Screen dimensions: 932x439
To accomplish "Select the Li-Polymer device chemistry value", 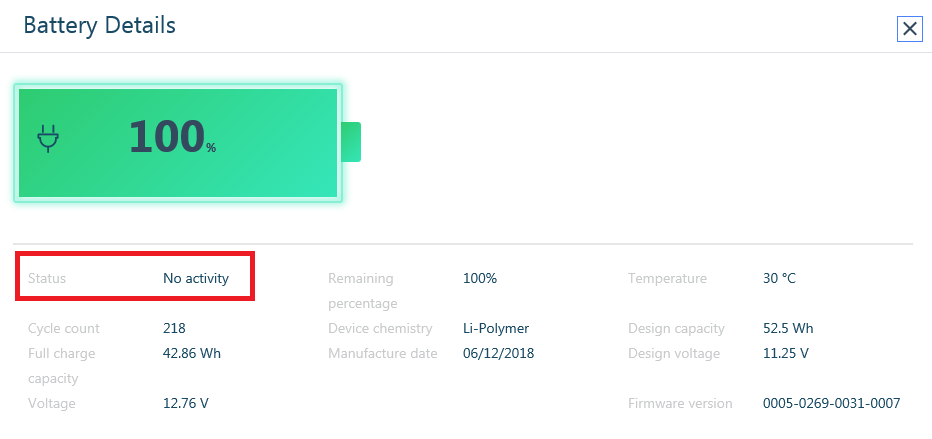I will [496, 329].
